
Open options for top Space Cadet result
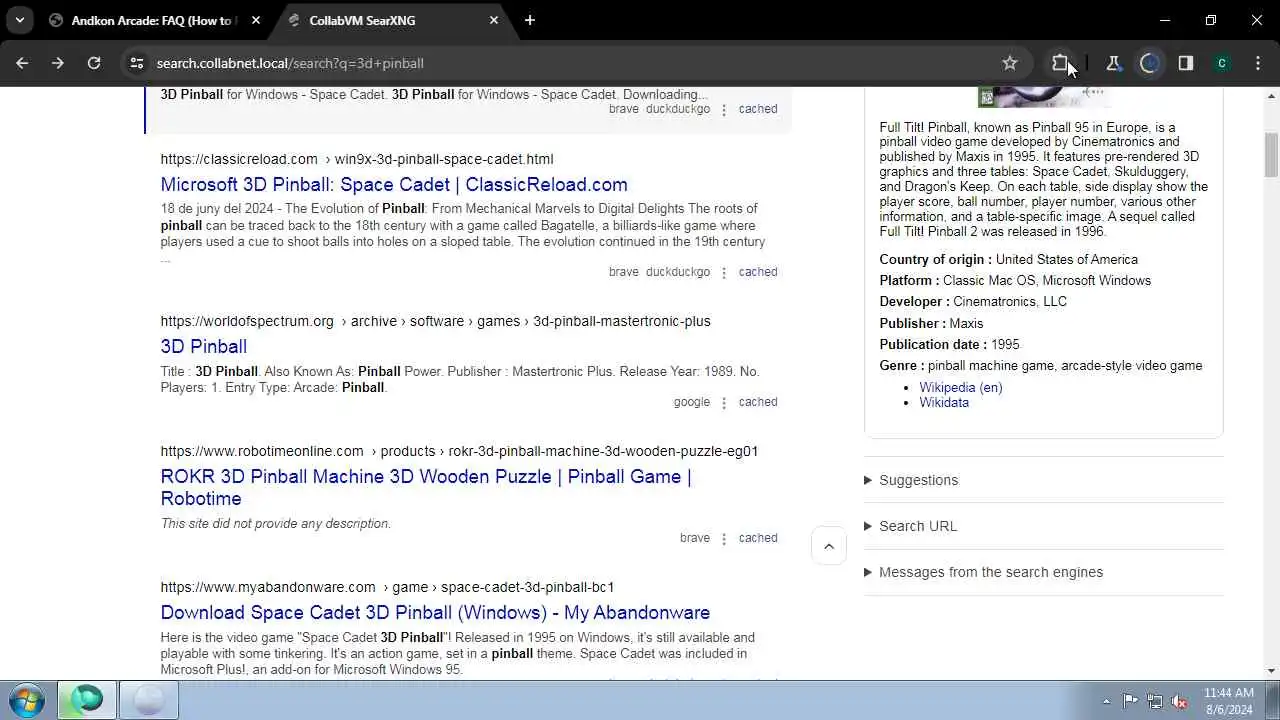point(724,110)
